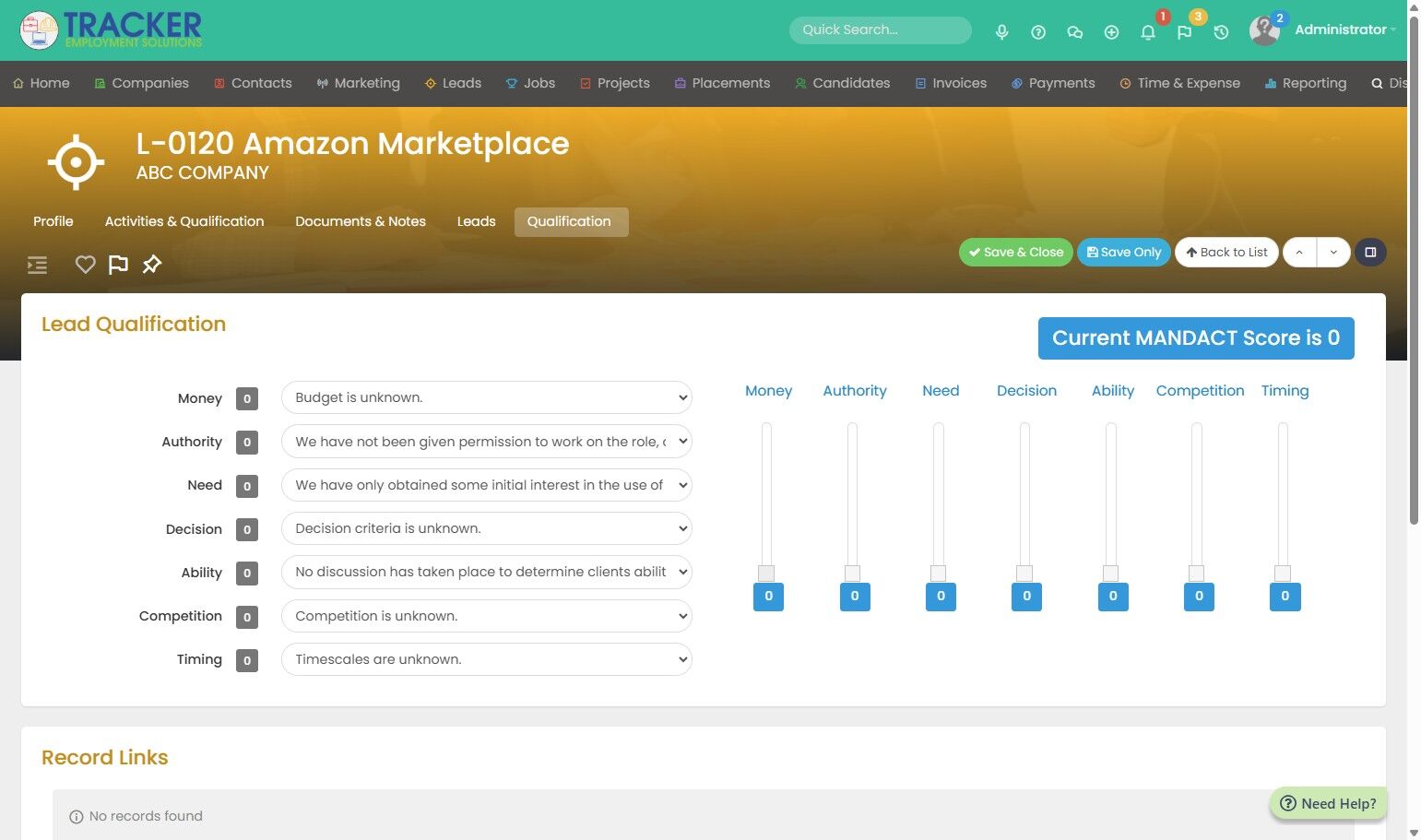Open the Need interest dropdown

point(486,485)
